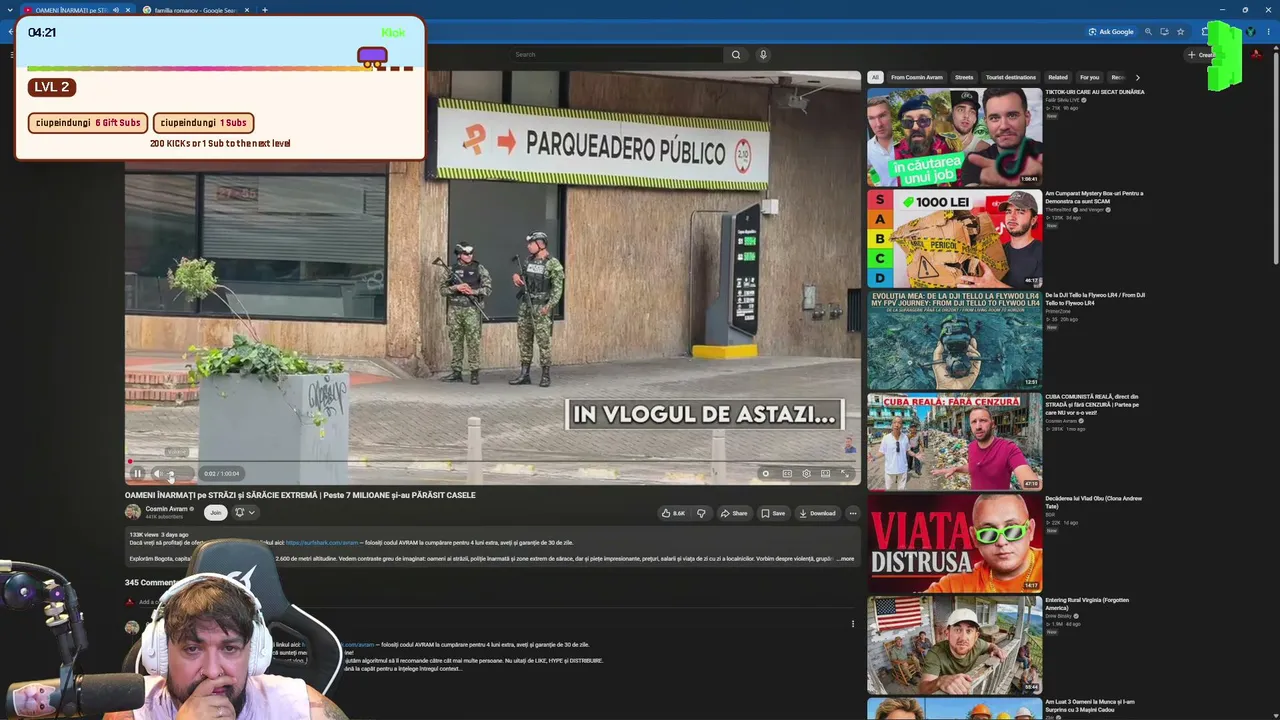The height and width of the screenshot is (720, 1280).
Task: Download the video using the Download button
Action: click(x=817, y=513)
